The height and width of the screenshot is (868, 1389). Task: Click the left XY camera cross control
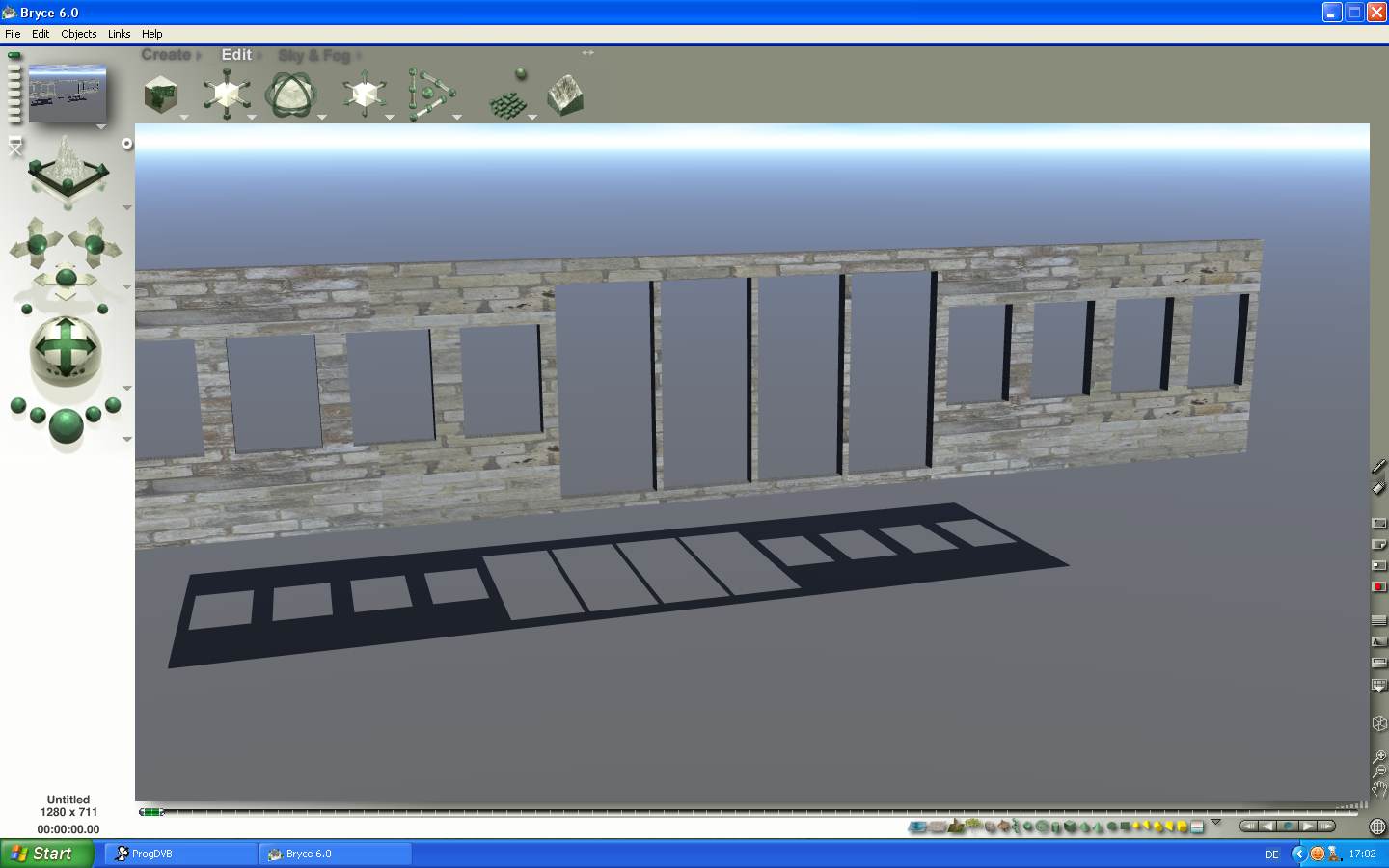tap(37, 243)
